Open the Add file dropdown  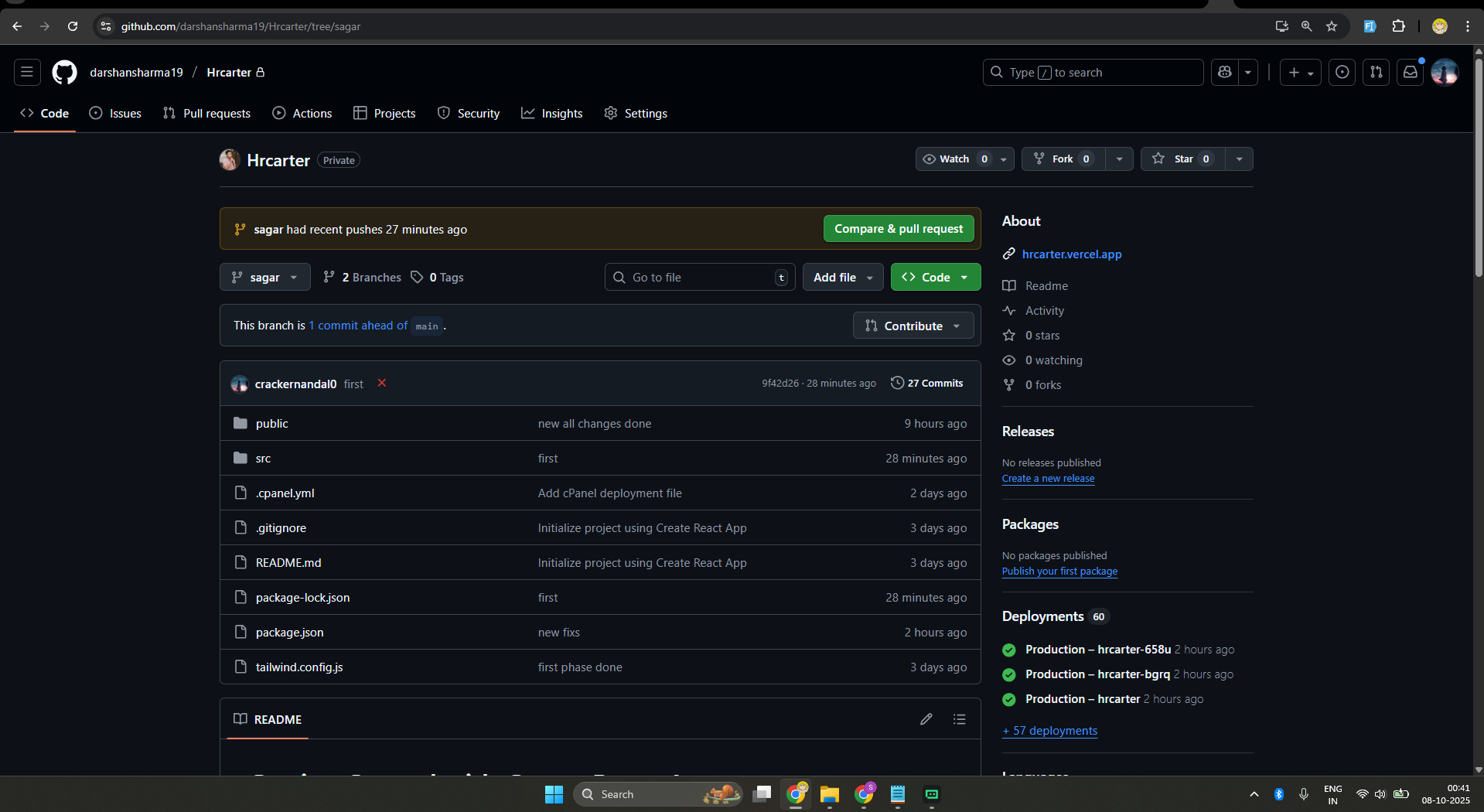(x=842, y=278)
